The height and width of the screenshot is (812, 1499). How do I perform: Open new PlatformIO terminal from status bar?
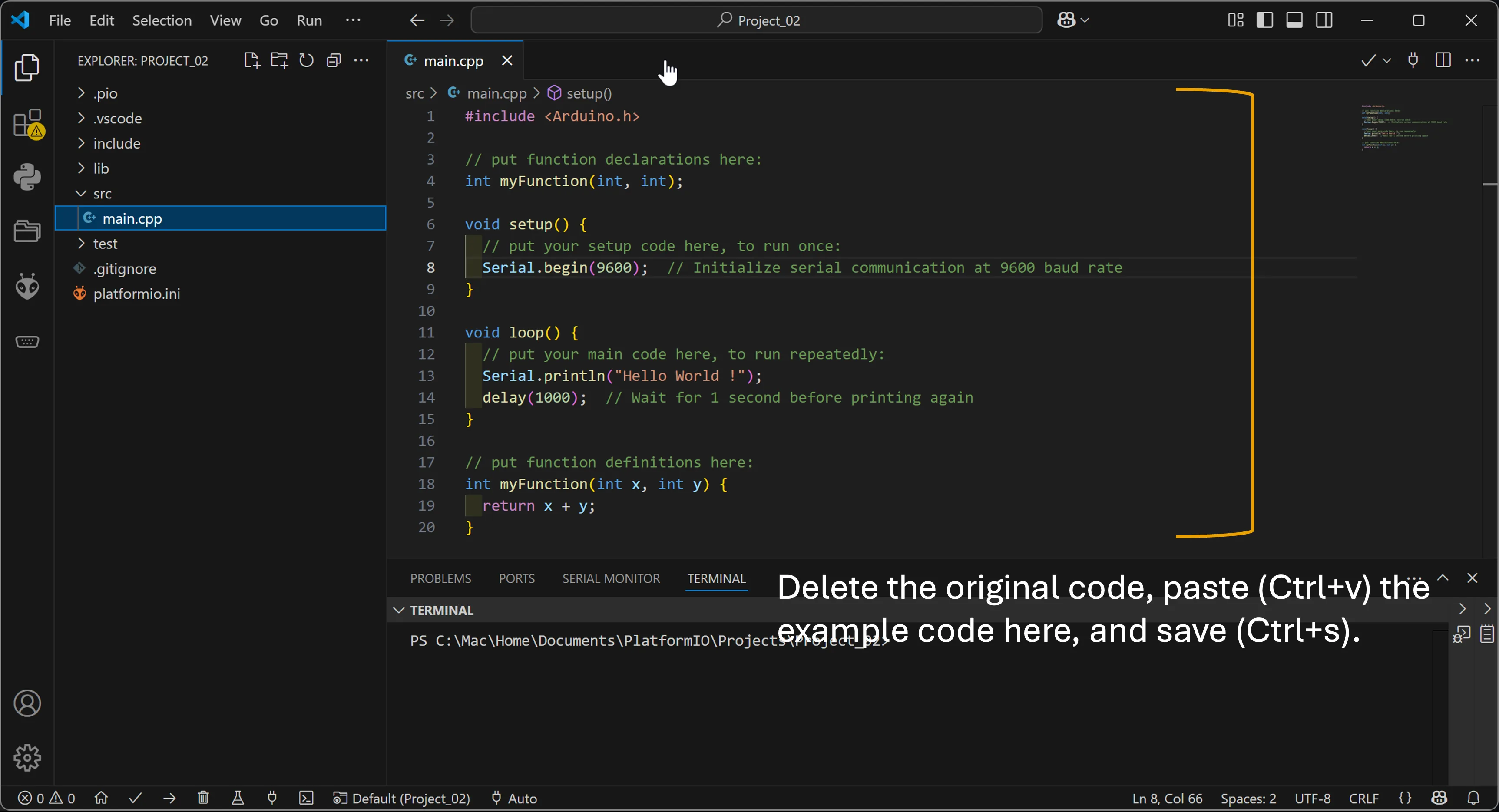coord(306,798)
